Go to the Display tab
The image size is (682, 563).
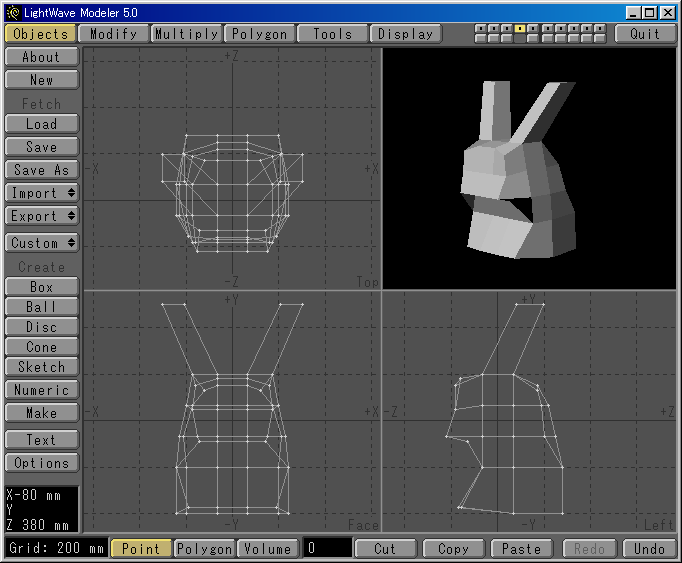pos(406,33)
